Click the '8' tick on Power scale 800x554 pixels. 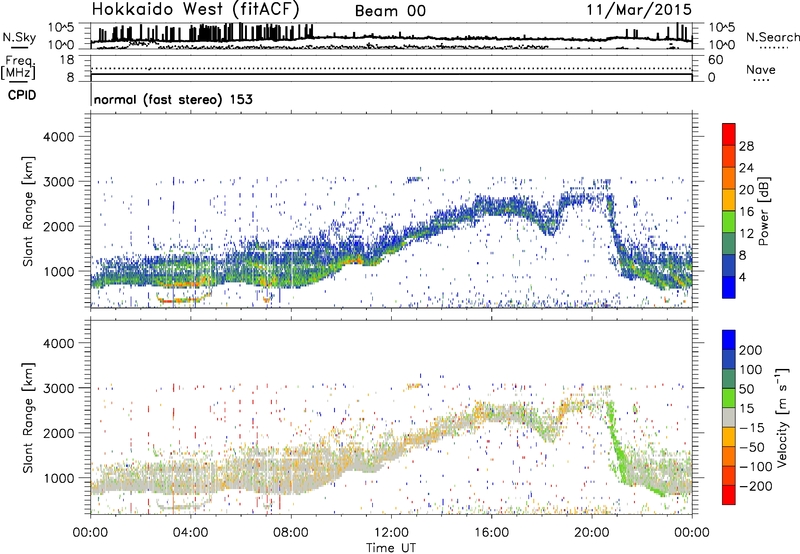(x=743, y=256)
